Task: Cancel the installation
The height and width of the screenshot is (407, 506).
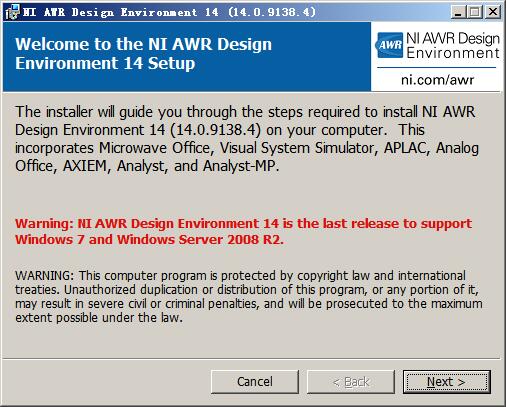Action: pyautogui.click(x=255, y=382)
